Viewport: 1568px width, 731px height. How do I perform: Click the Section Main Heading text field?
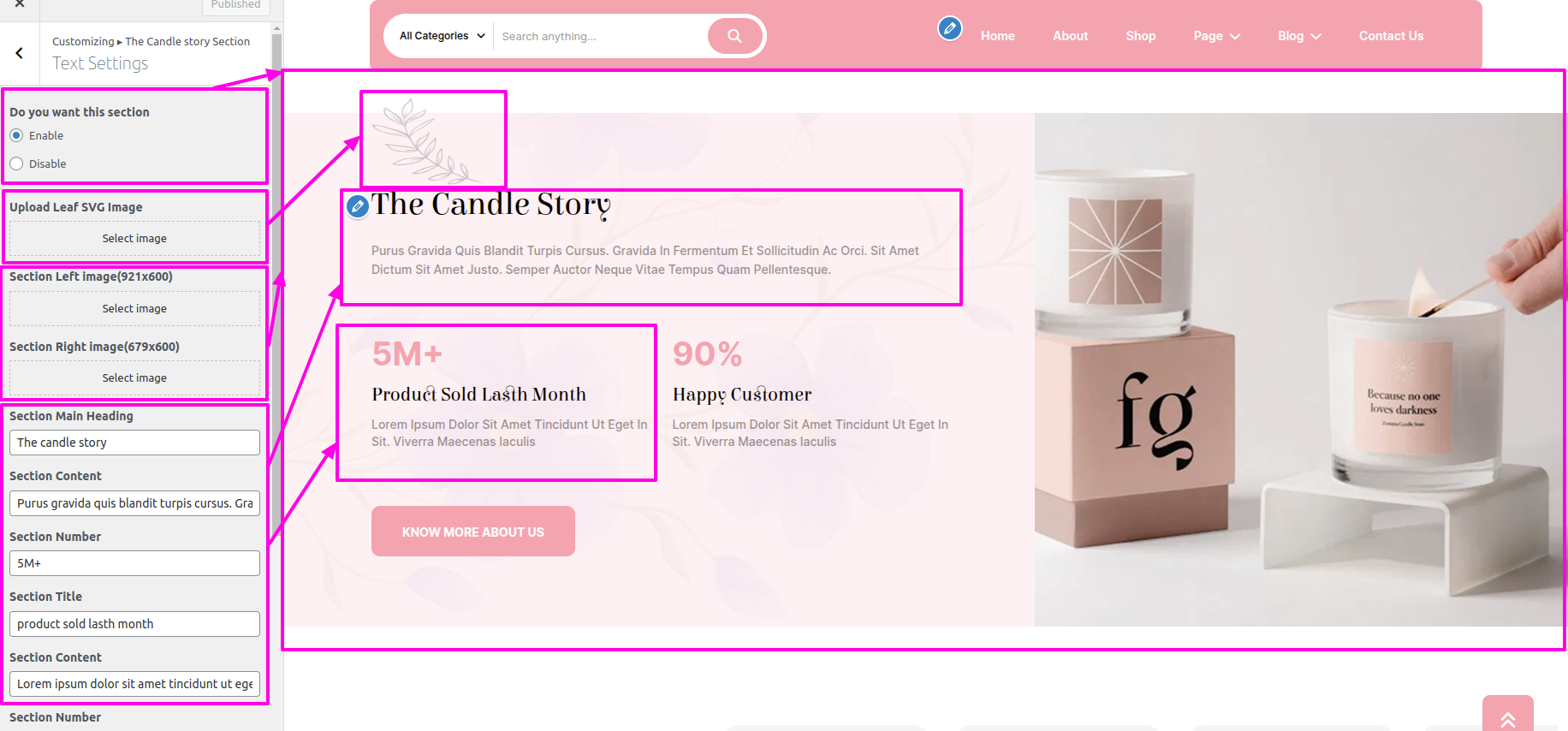point(134,443)
